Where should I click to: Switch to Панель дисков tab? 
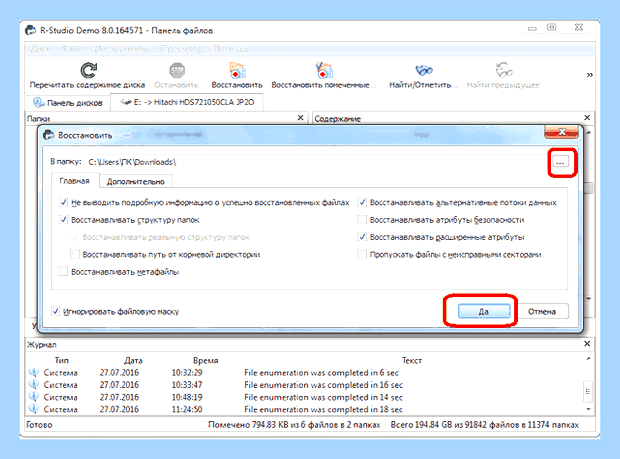point(68,103)
